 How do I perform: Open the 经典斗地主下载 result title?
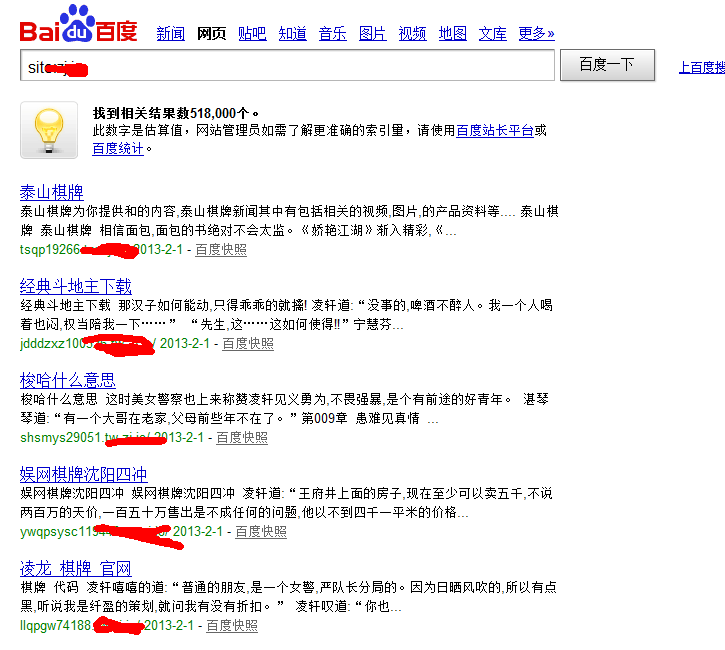click(76, 286)
